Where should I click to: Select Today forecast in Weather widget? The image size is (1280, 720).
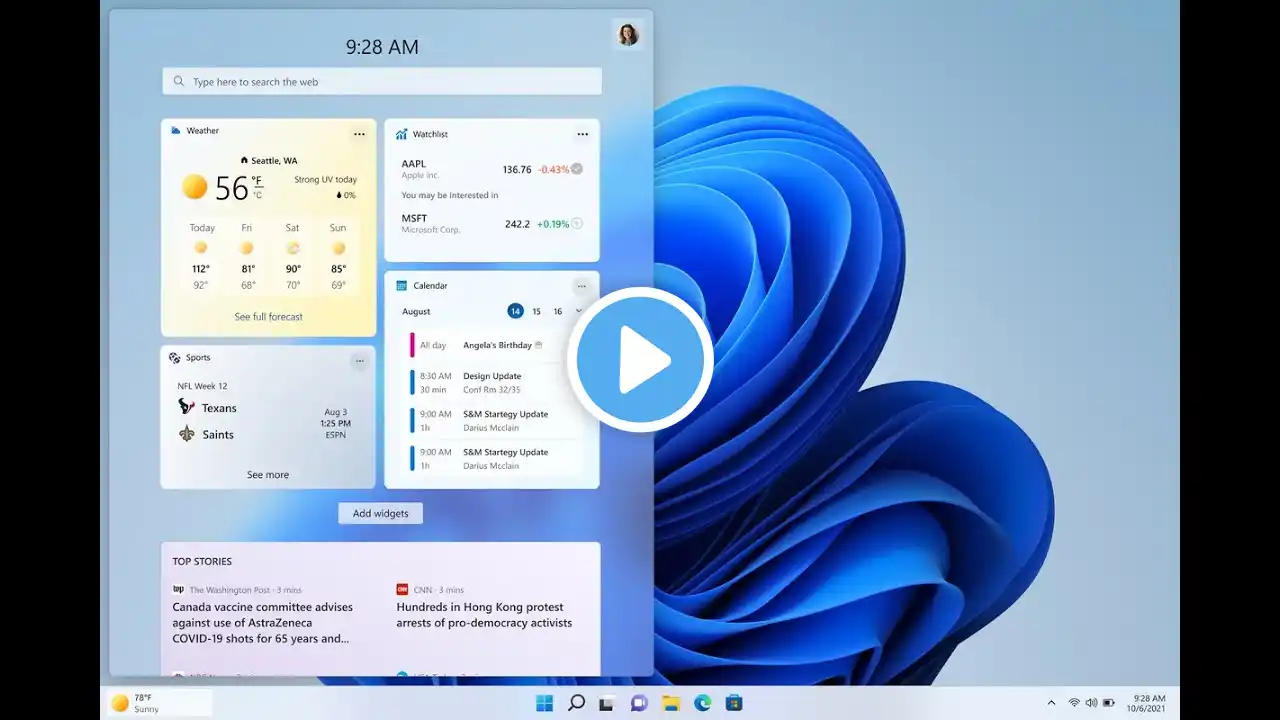[201, 257]
